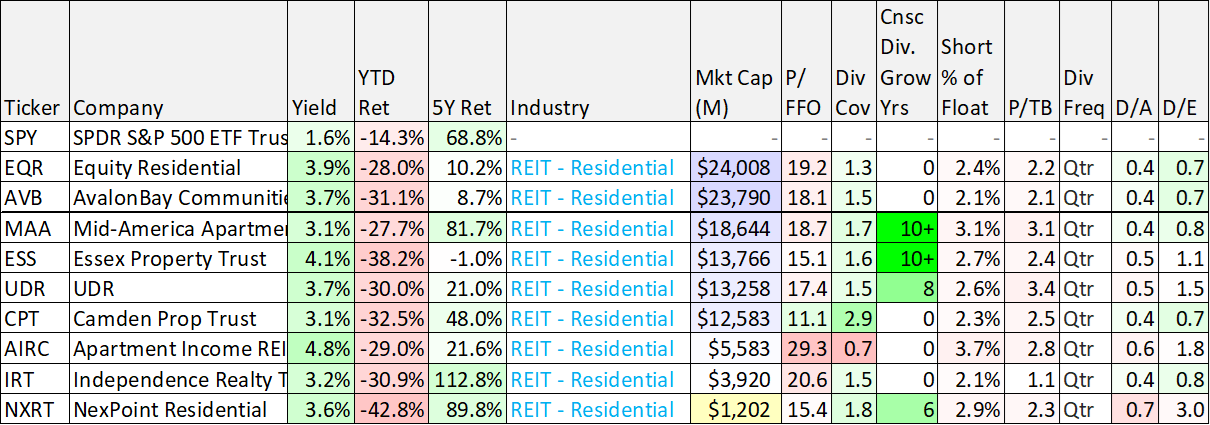
Task: Select the Camden Prop Trust cell
Action: click(178, 319)
